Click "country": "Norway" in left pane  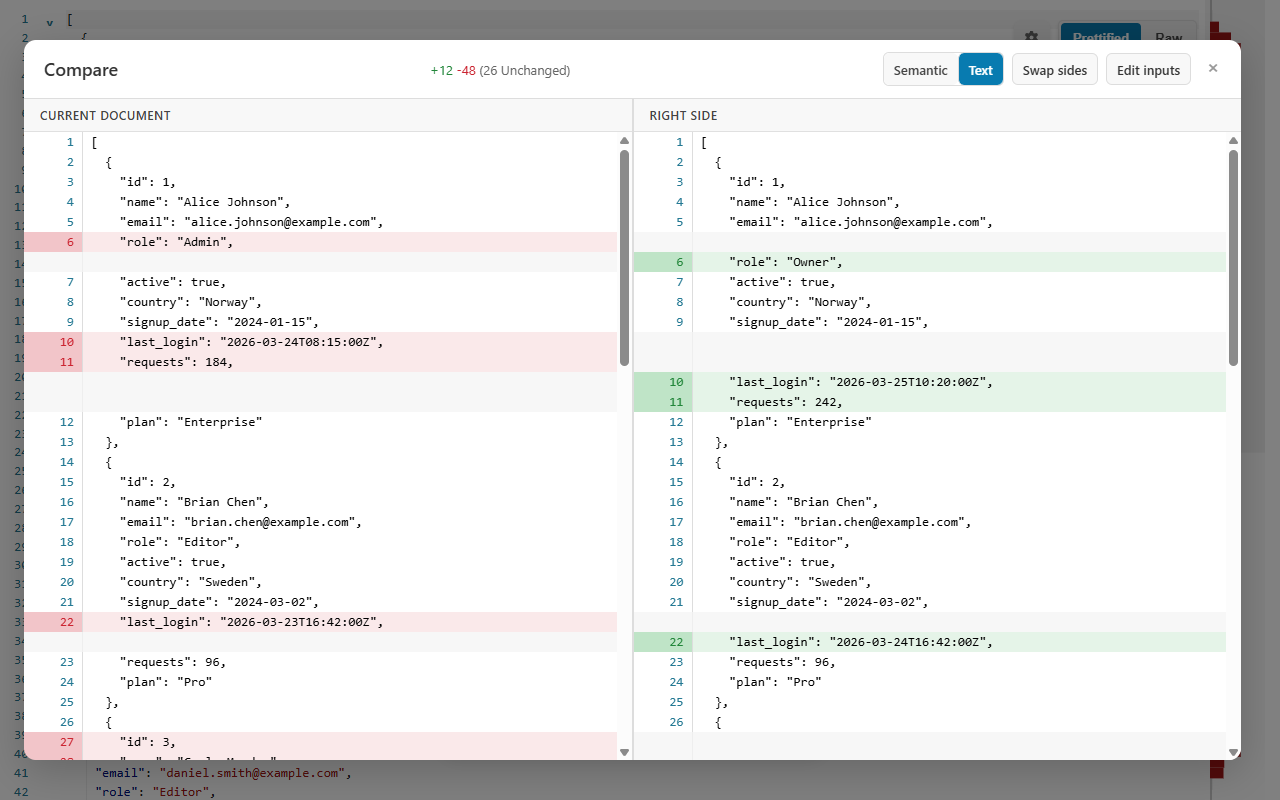[190, 302]
